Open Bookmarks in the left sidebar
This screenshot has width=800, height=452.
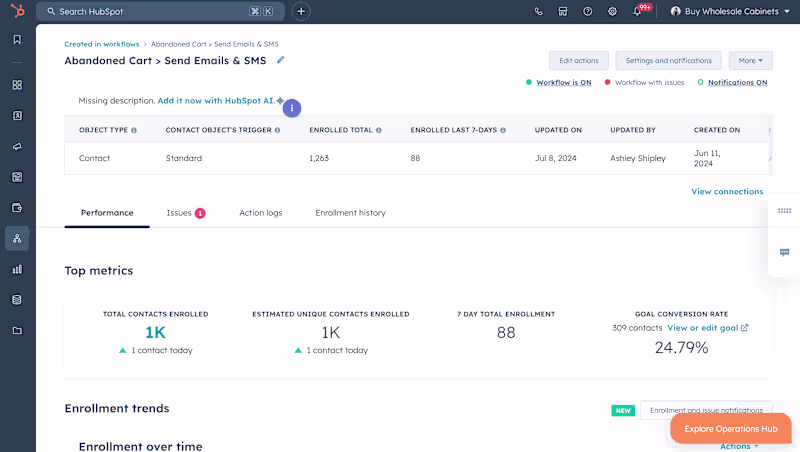click(x=17, y=40)
